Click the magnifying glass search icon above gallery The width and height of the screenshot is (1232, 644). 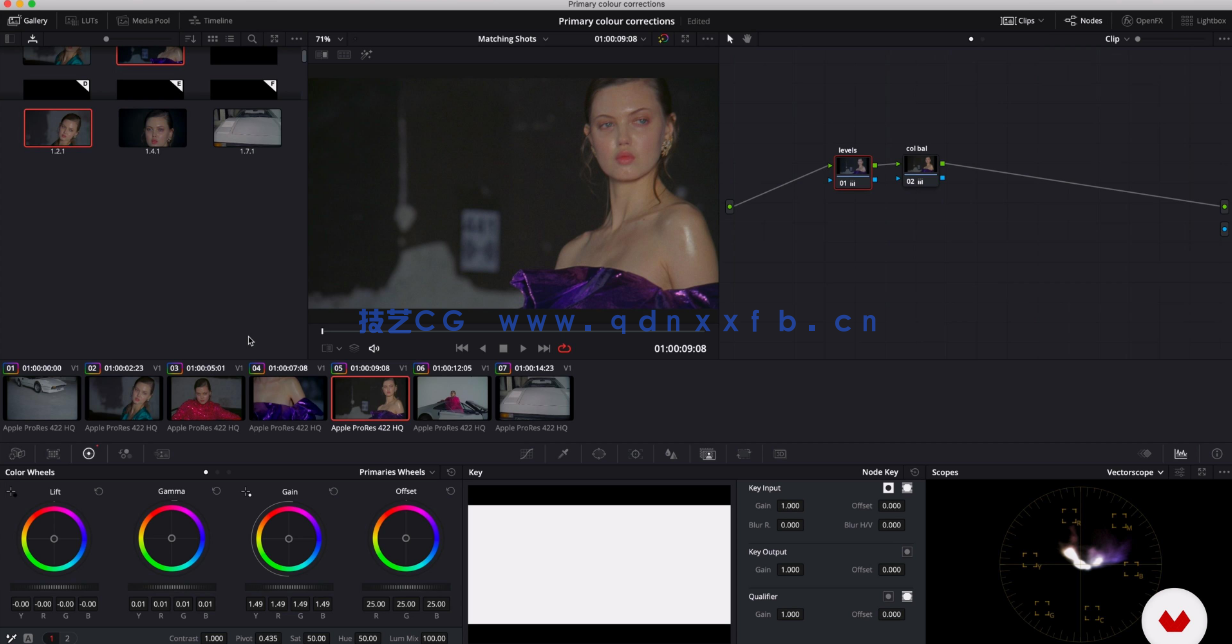click(252, 38)
